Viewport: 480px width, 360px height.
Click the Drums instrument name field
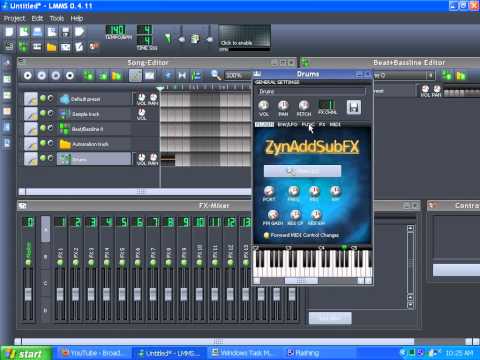[311, 91]
